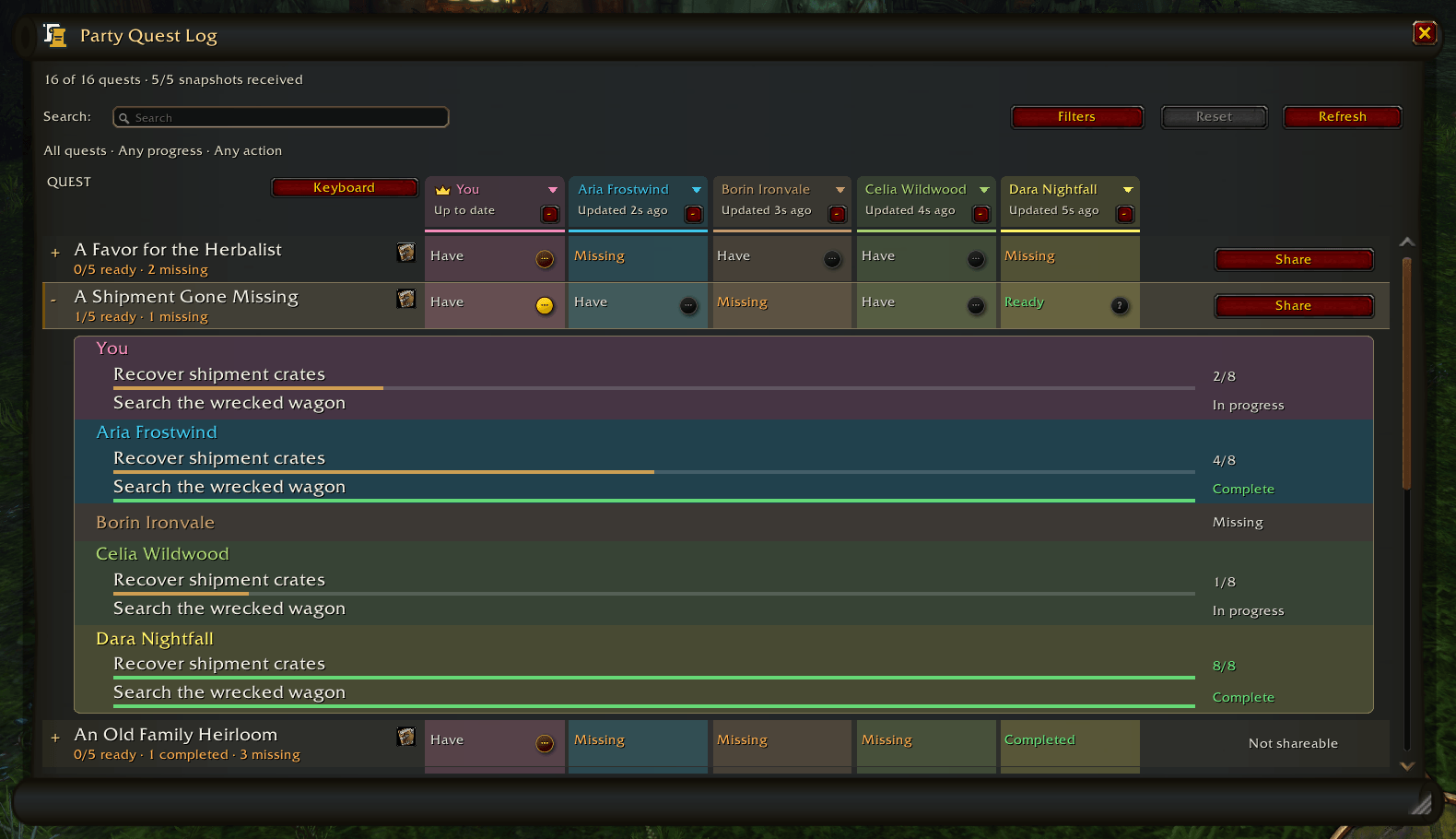Click Aria's action bubble for A Shipment Gone Missing
The width and height of the screenshot is (1456, 839).
coord(688,306)
